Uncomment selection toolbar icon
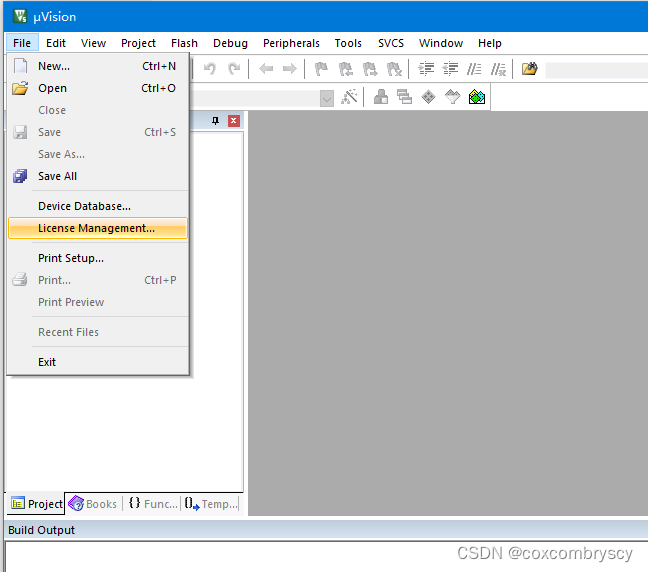This screenshot has height=572, width=648. 498,69
